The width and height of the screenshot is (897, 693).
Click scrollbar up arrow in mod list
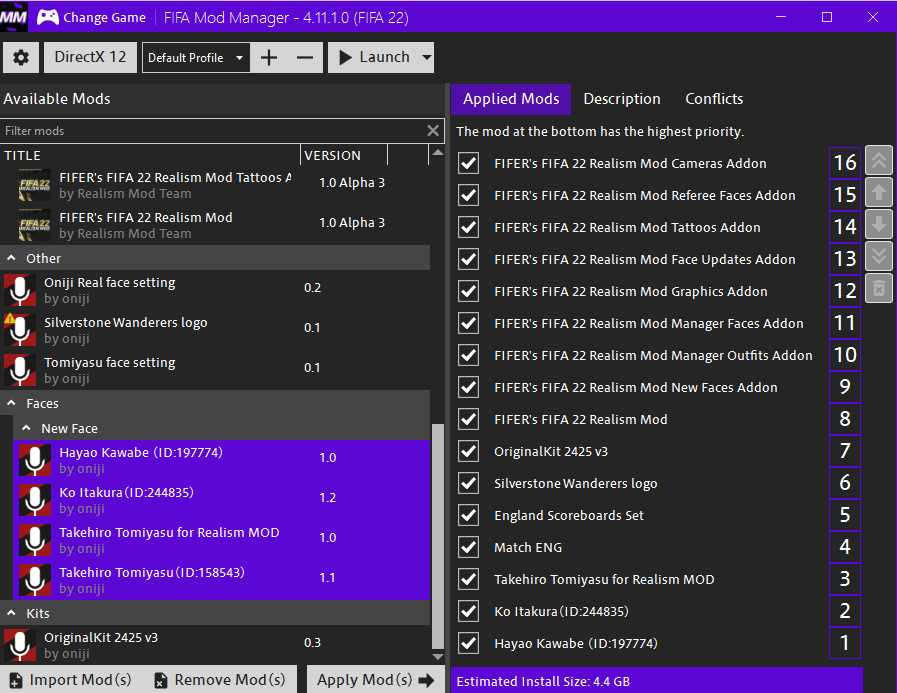[x=438, y=152]
